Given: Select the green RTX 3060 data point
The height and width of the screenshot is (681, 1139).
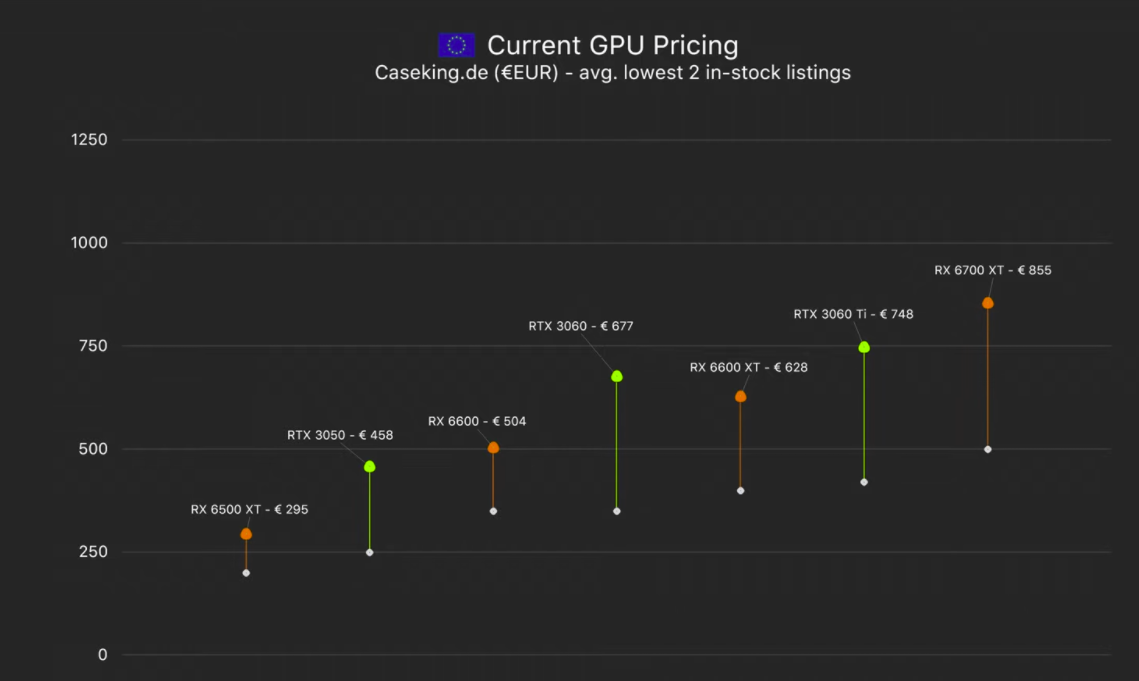Looking at the screenshot, I should 617,376.
